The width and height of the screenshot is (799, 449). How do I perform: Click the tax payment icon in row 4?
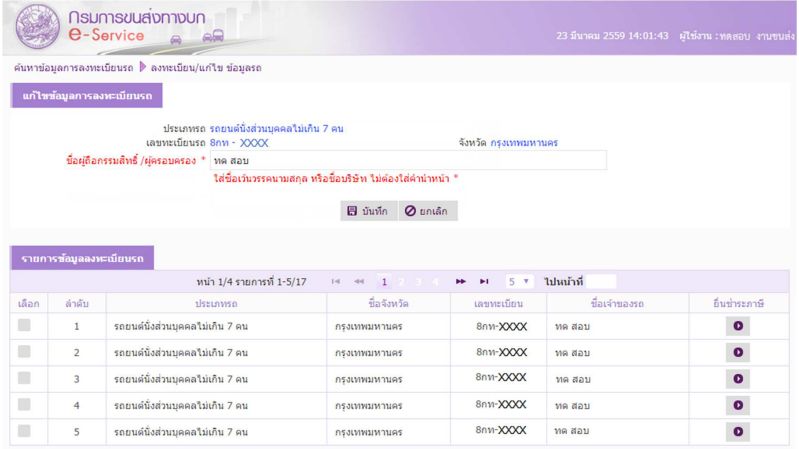coord(738,405)
